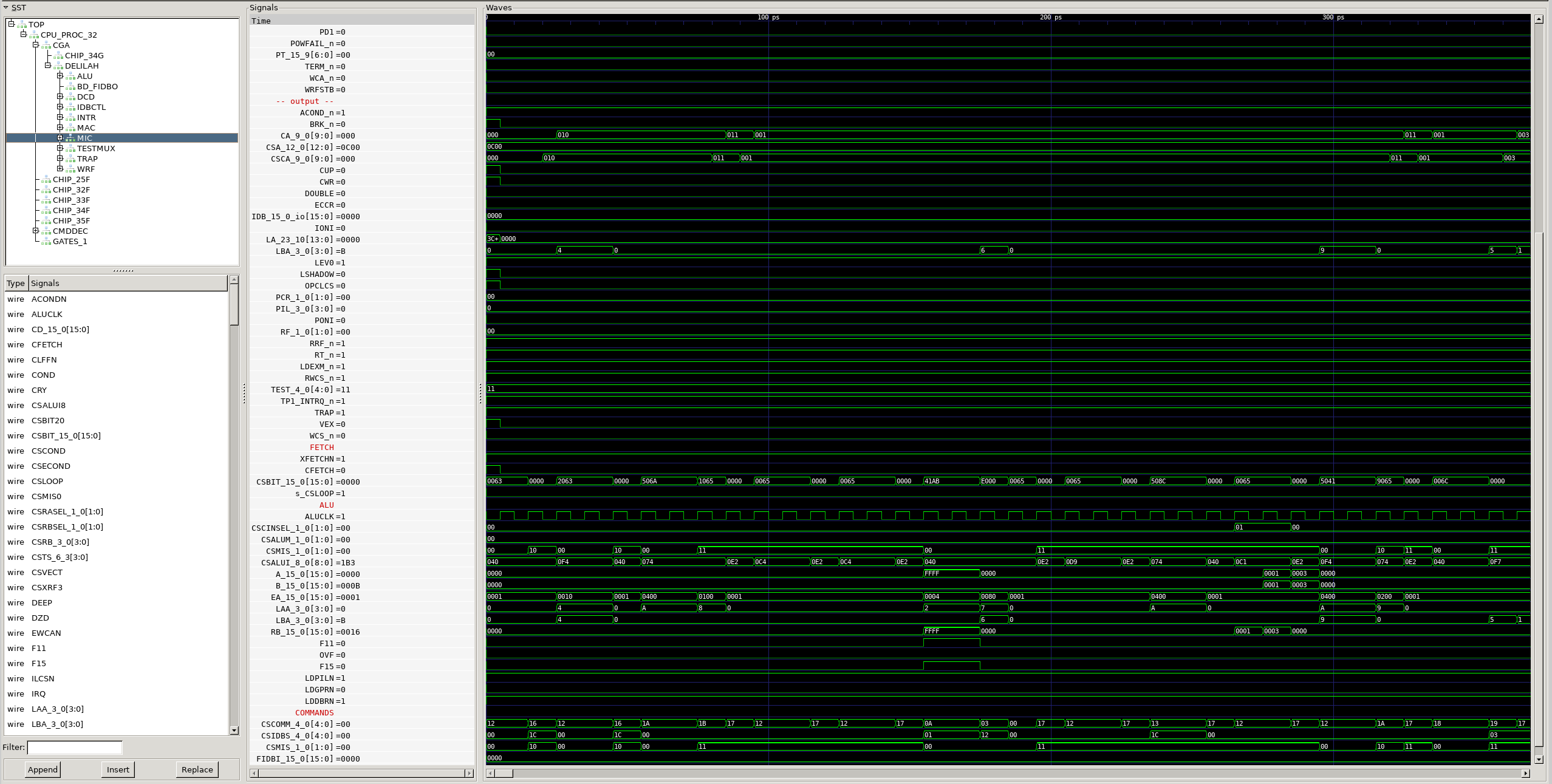This screenshot has width=1552, height=784.
Task: Click the CGA module icon
Action: coord(46,46)
